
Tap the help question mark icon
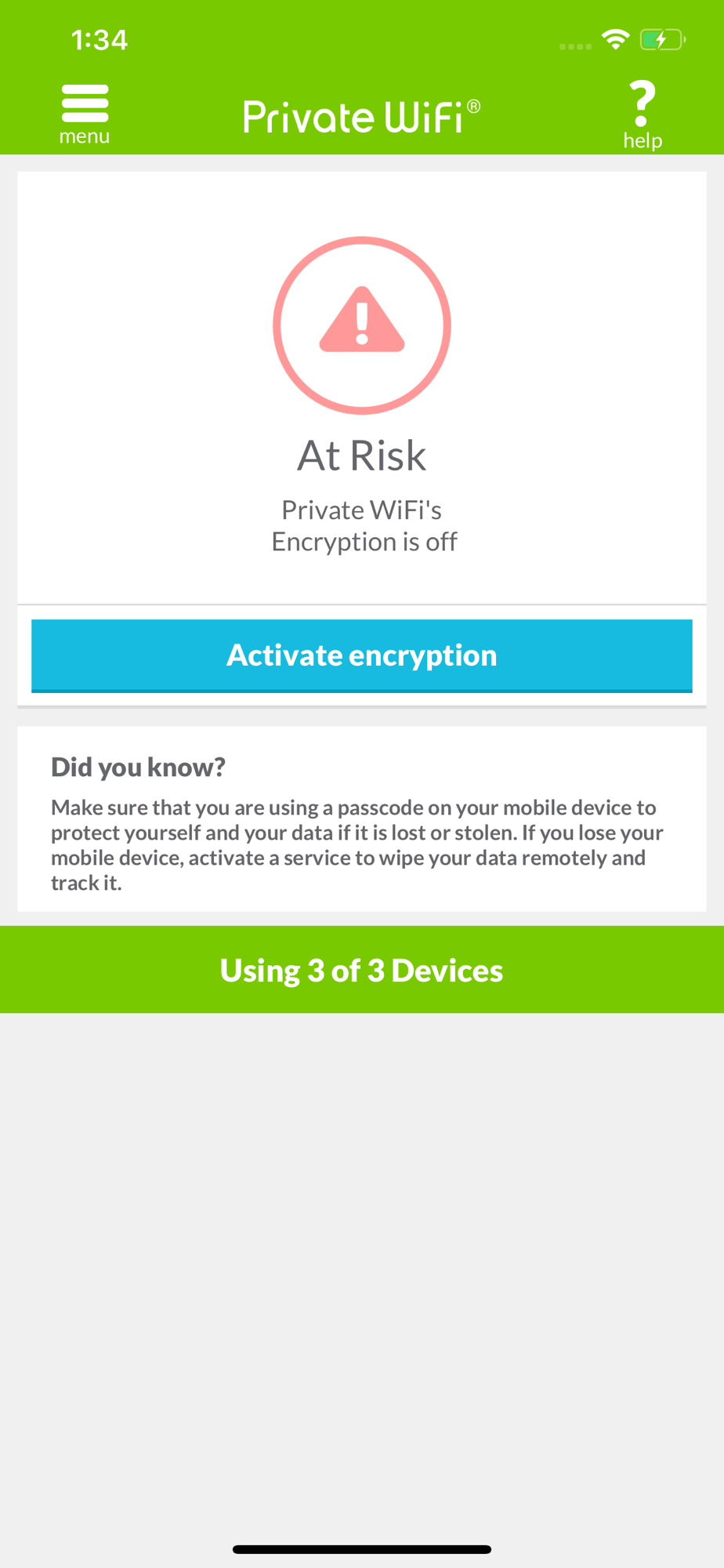(x=642, y=103)
